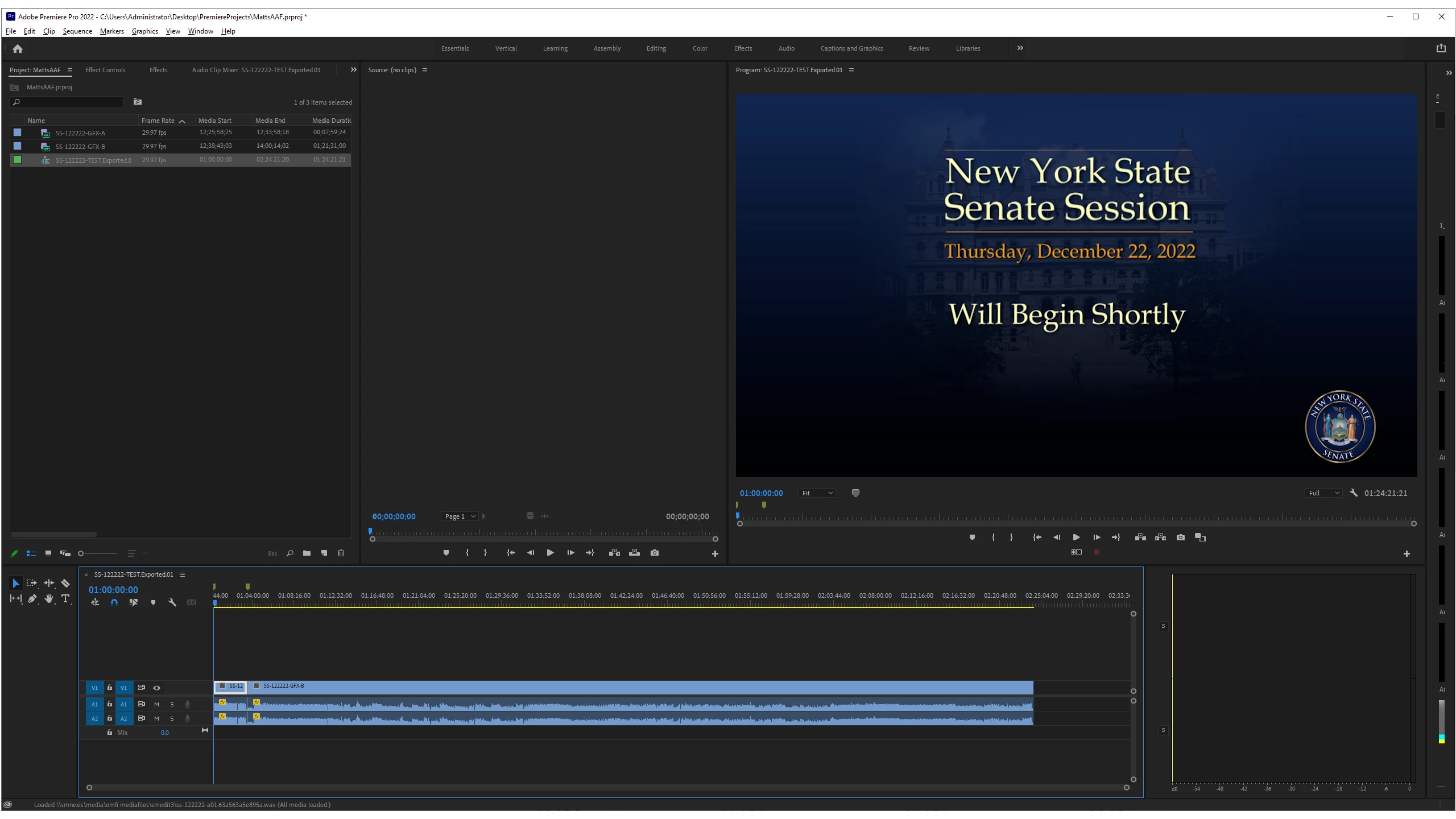Expand the workspaces overflow chevron
Viewport: 1456px width, 819px height.
point(1020,48)
